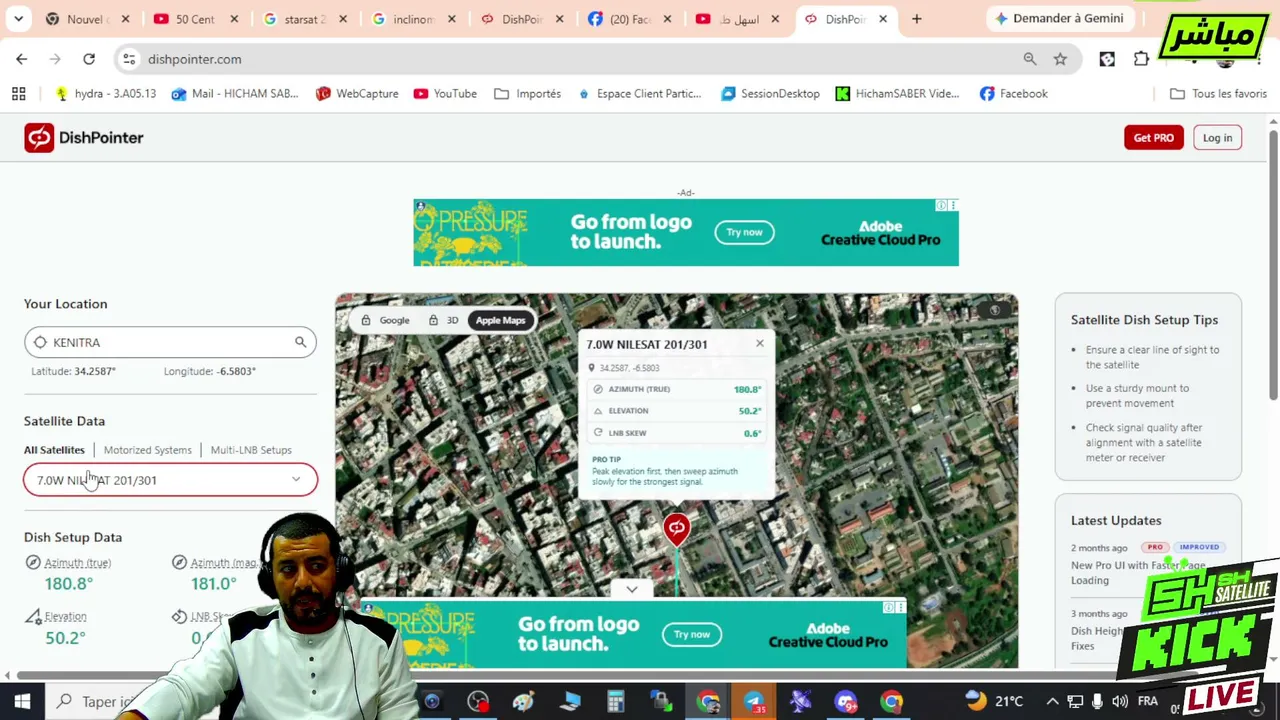Switch the map to 3D view
This screenshot has width=1280, height=720.
443,320
